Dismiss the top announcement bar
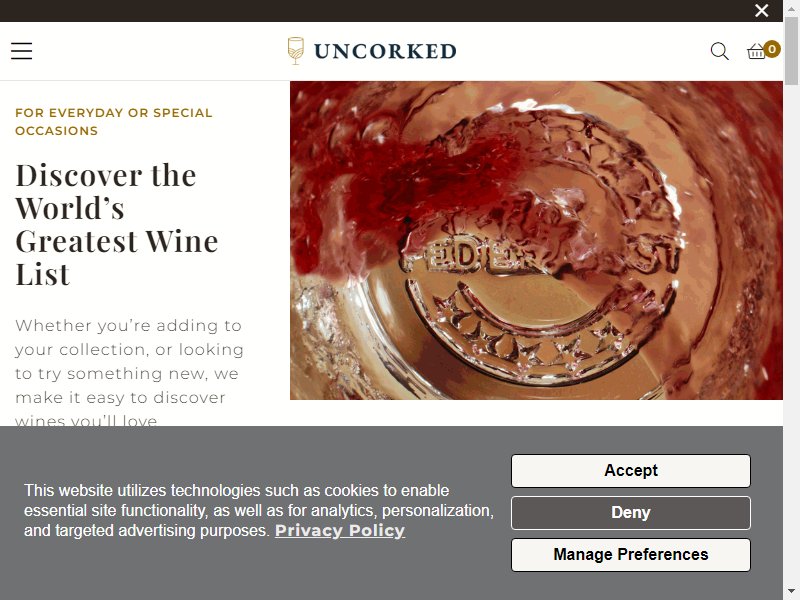 click(762, 10)
